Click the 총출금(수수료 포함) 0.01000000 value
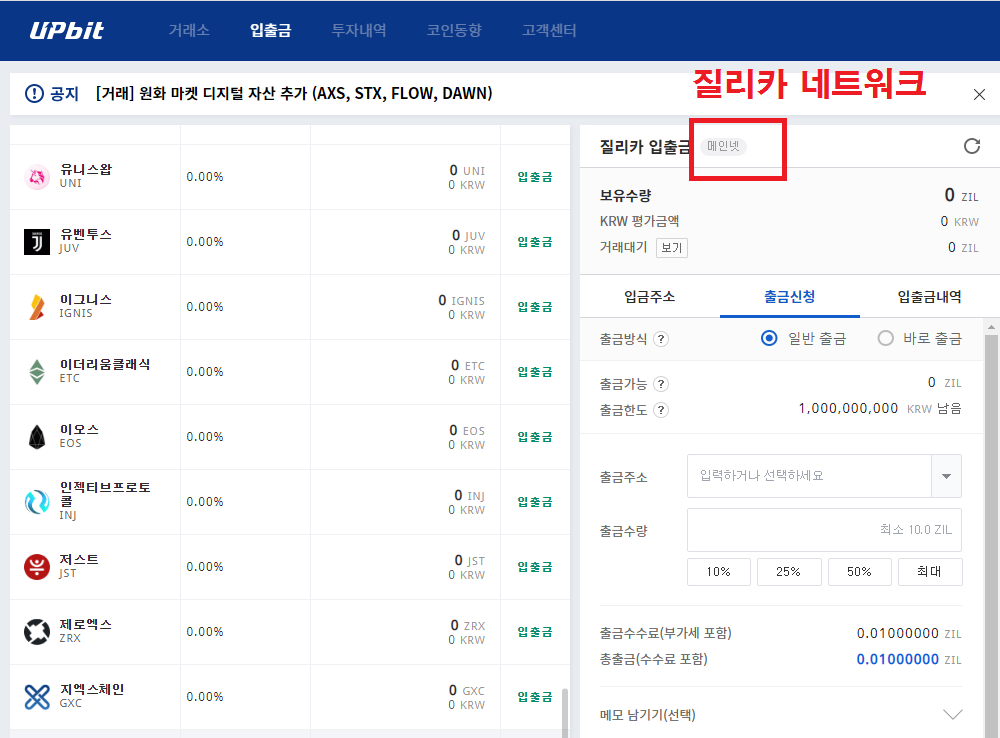The width and height of the screenshot is (1000, 738). 897,659
